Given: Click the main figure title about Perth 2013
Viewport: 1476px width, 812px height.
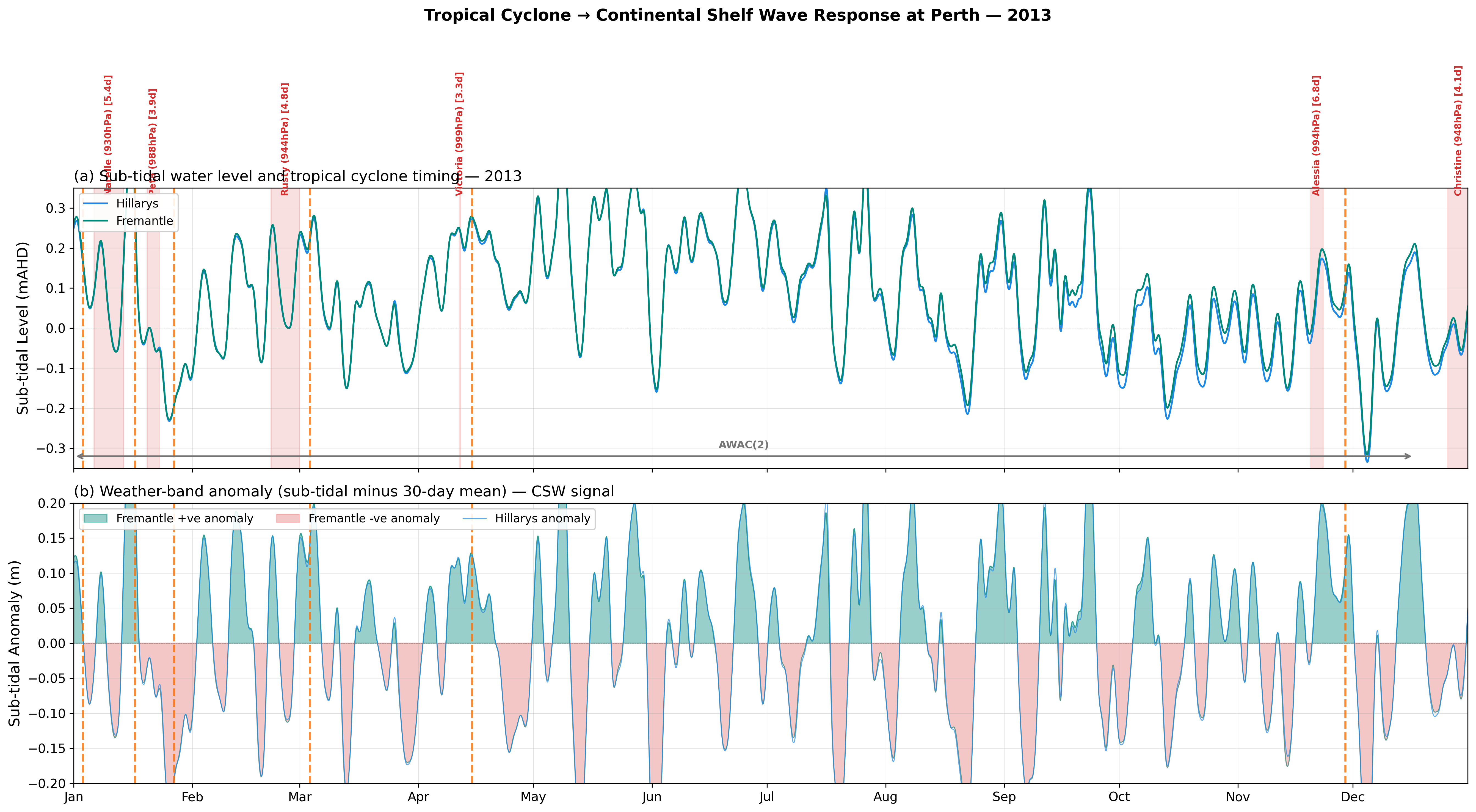Looking at the screenshot, I should (737, 15).
